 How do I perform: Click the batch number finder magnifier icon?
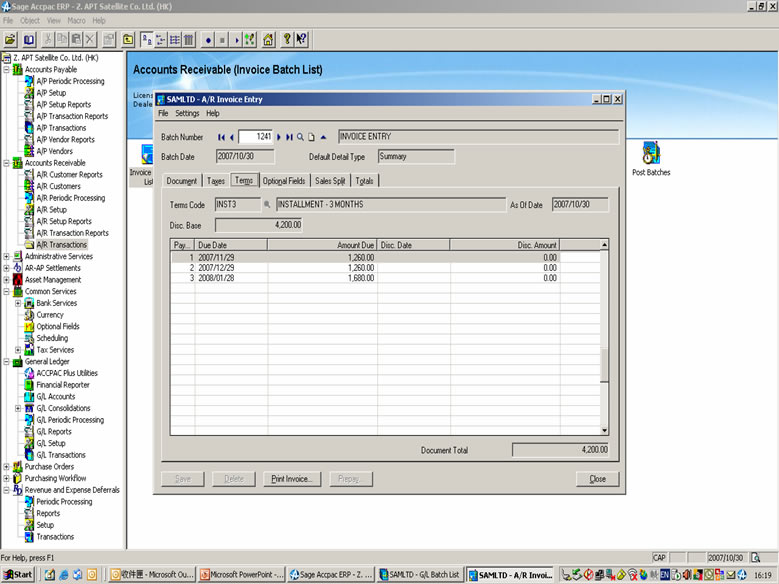tap(300, 137)
